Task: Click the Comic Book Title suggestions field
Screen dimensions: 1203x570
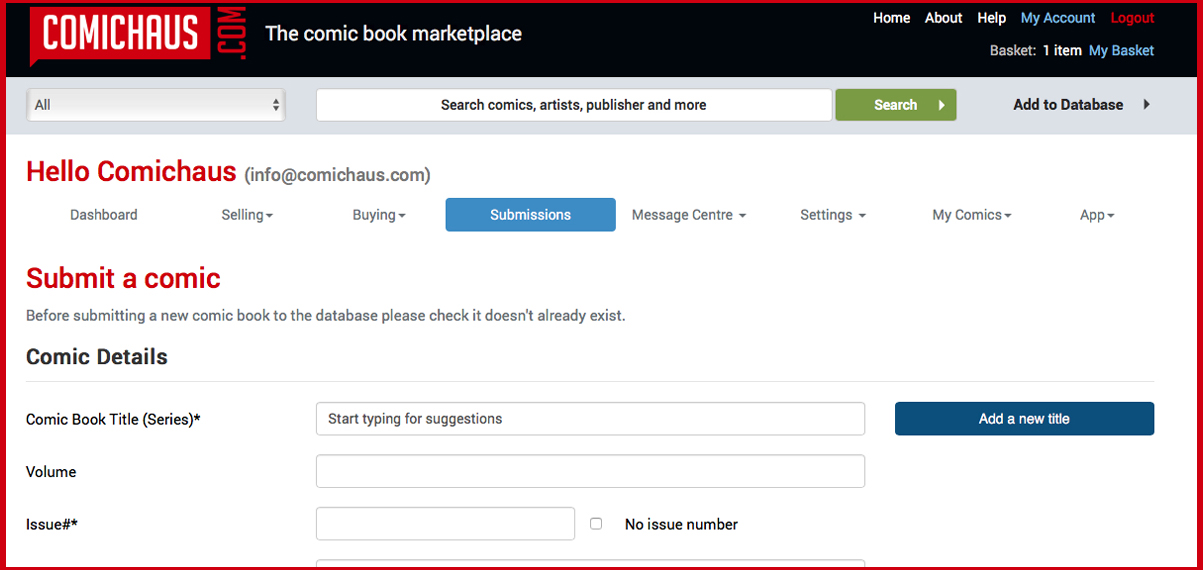Action: pyautogui.click(x=590, y=419)
